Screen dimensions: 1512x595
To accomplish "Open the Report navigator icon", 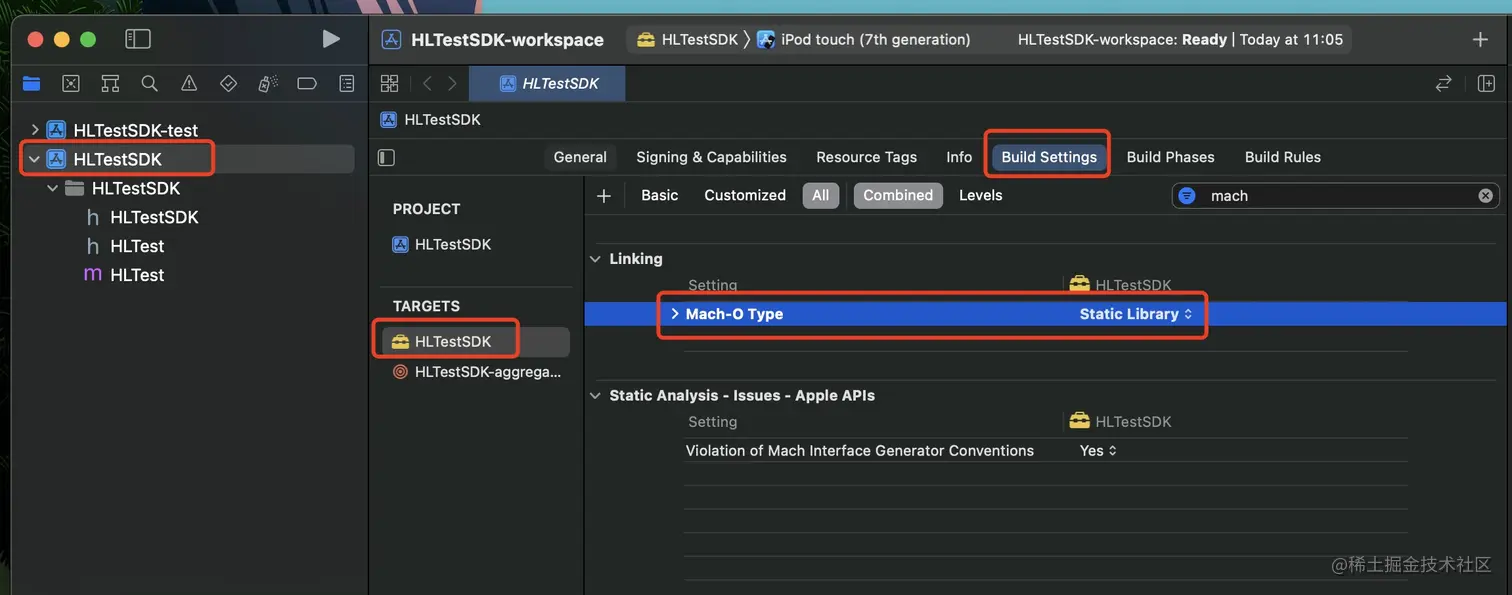I will [347, 83].
